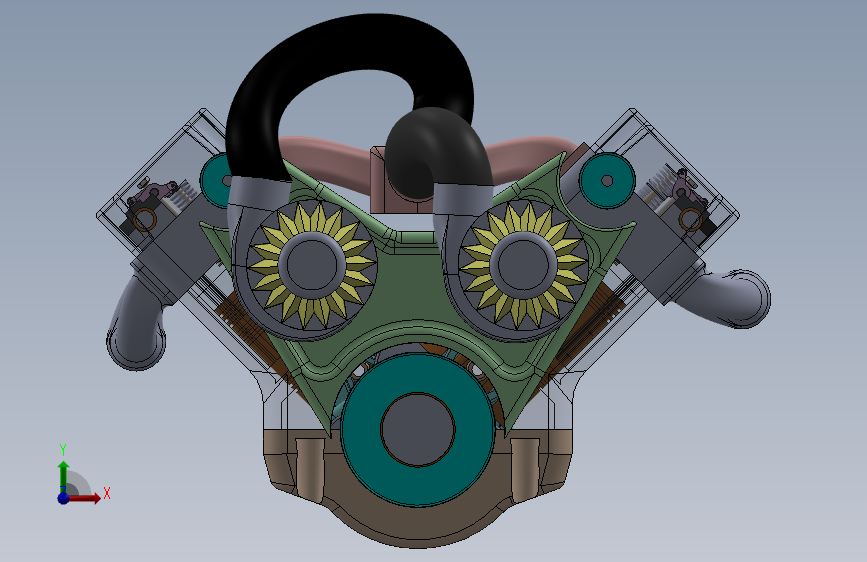Click the blue Z axis ball of the triad
This screenshot has width=867, height=562.
click(x=63, y=498)
